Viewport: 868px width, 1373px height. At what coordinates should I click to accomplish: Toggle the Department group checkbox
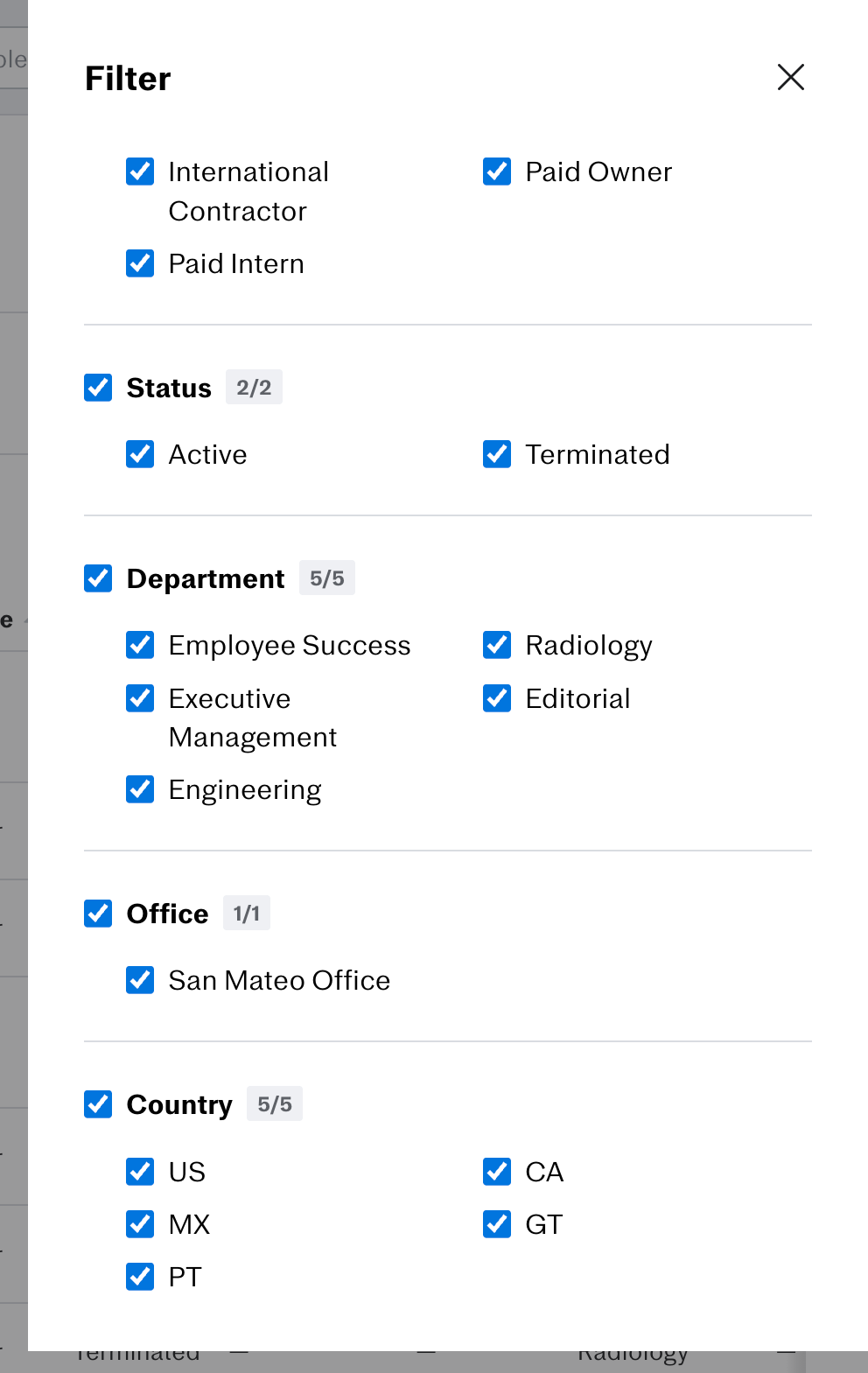tap(98, 578)
